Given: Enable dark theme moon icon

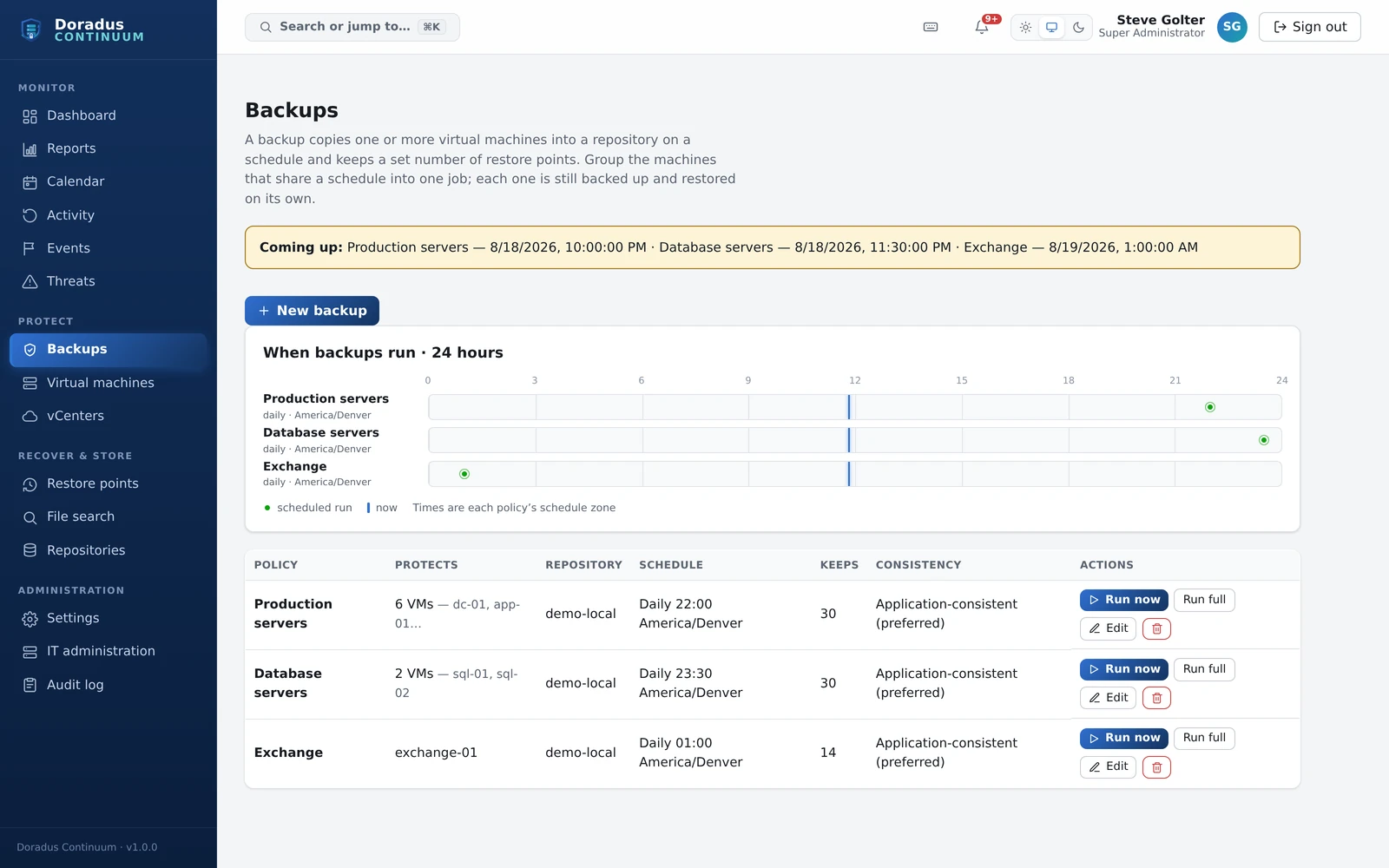Looking at the screenshot, I should click(1078, 27).
